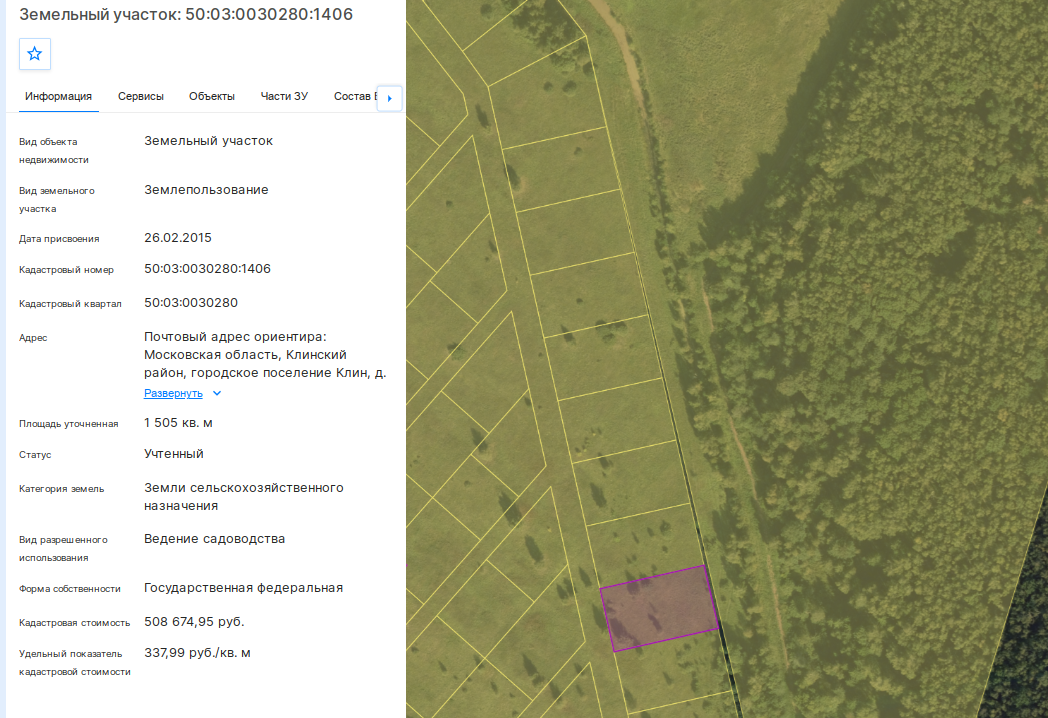This screenshot has height=718, width=1048.
Task: Click the label Категория земель
Action: click(x=61, y=489)
